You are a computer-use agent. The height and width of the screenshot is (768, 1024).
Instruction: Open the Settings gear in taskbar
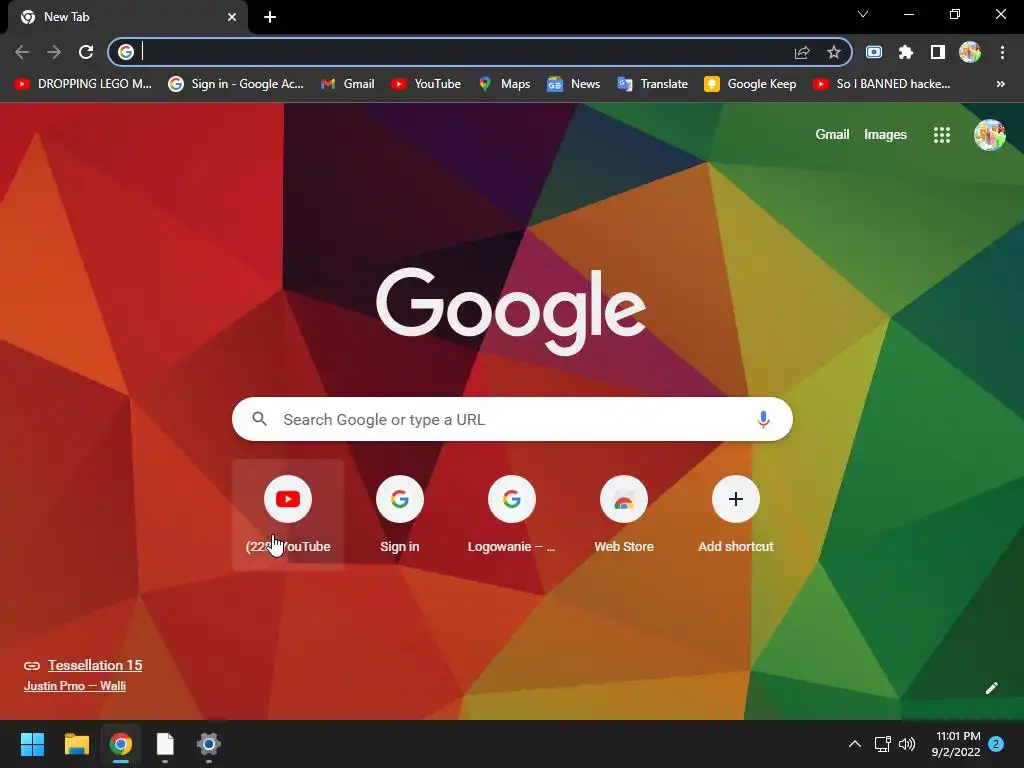click(x=209, y=744)
